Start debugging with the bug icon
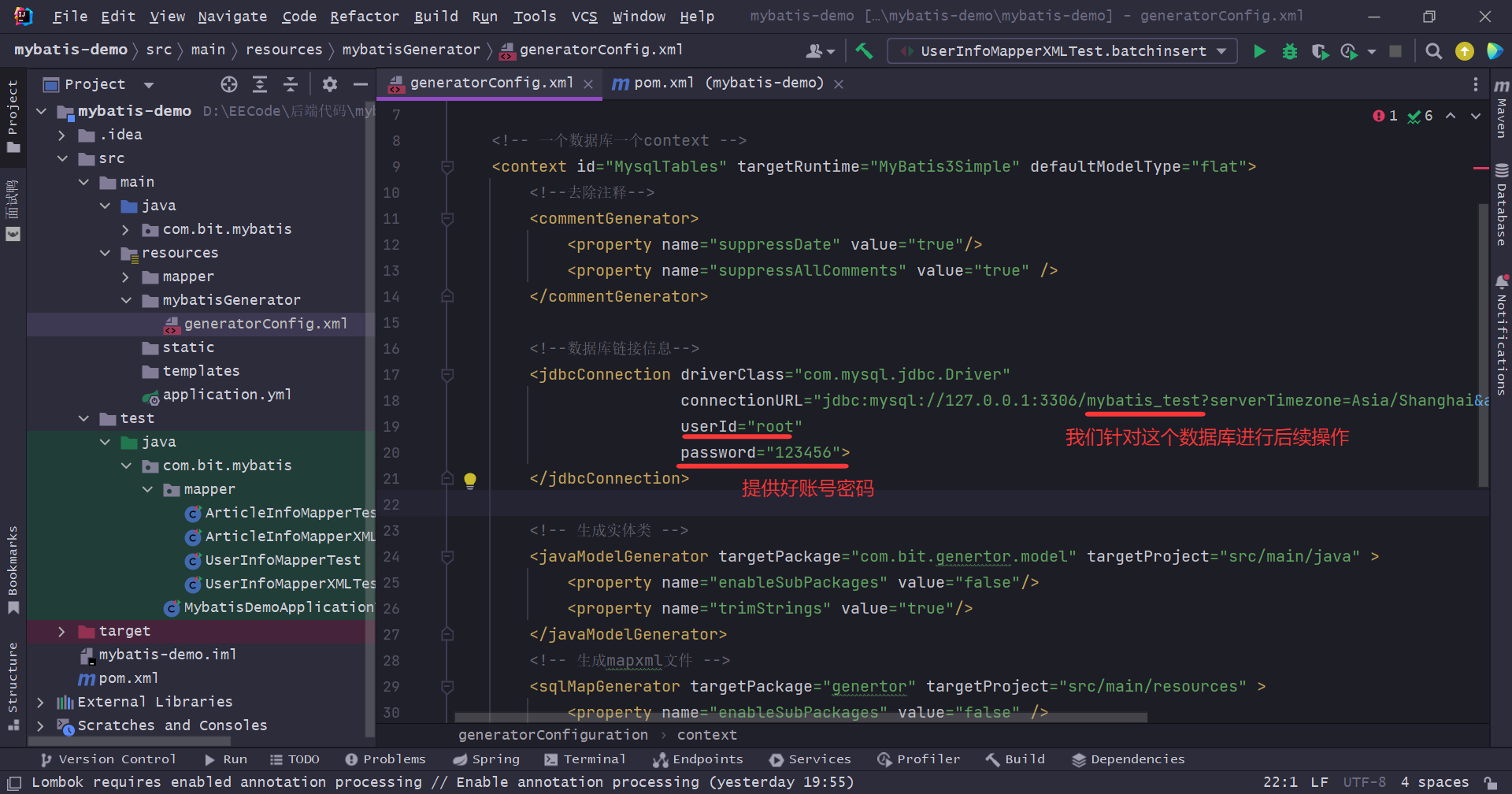The image size is (1512, 794). click(1290, 51)
